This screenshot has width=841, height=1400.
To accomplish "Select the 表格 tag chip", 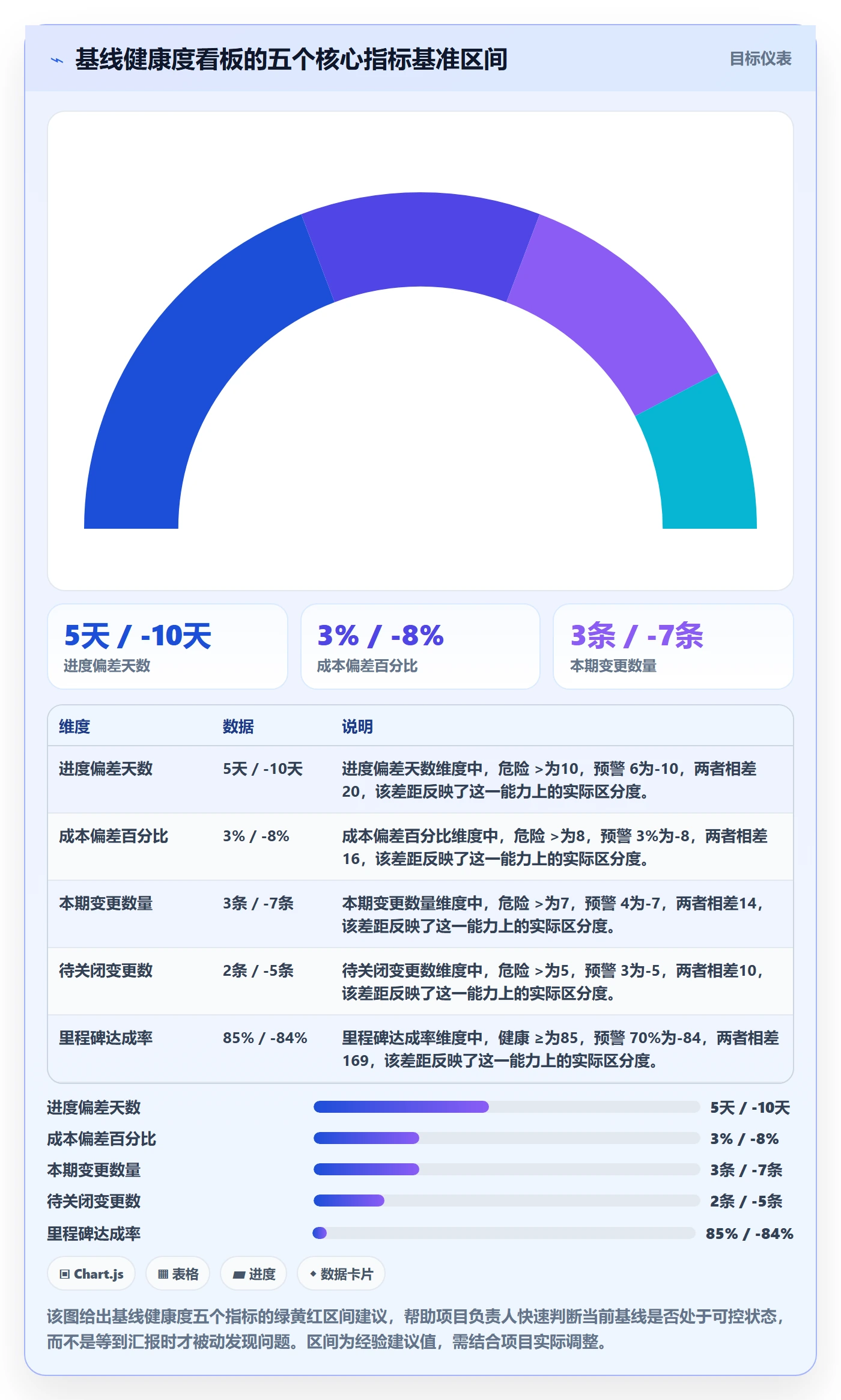I will (178, 1274).
